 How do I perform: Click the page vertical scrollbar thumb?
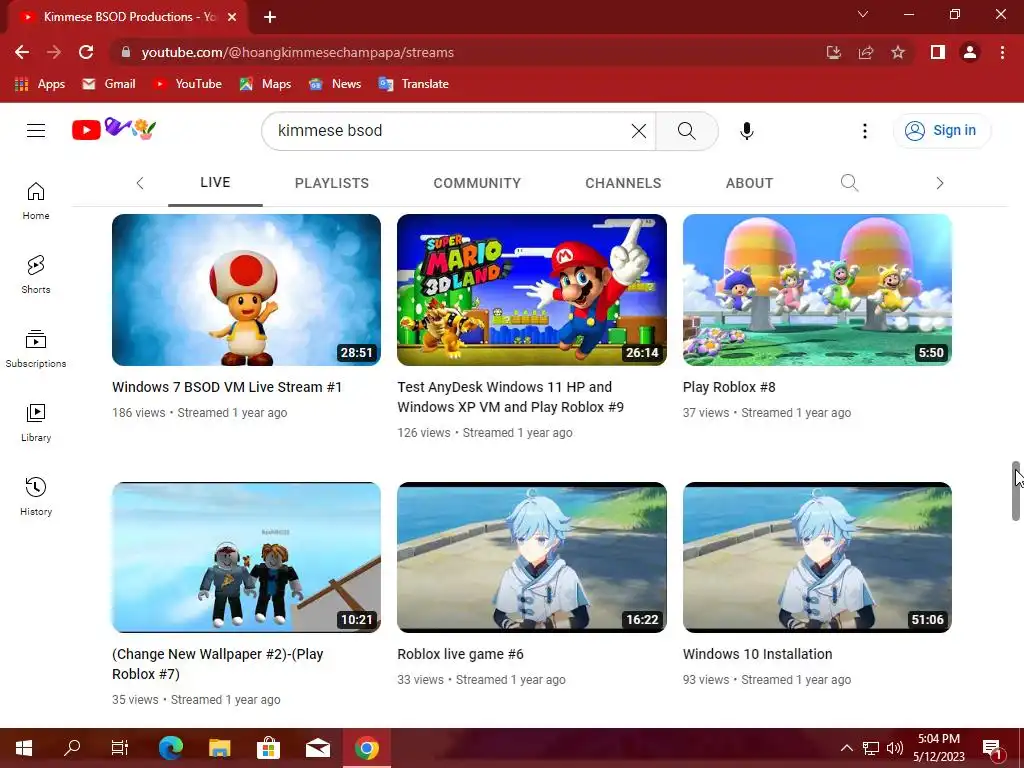[1016, 491]
